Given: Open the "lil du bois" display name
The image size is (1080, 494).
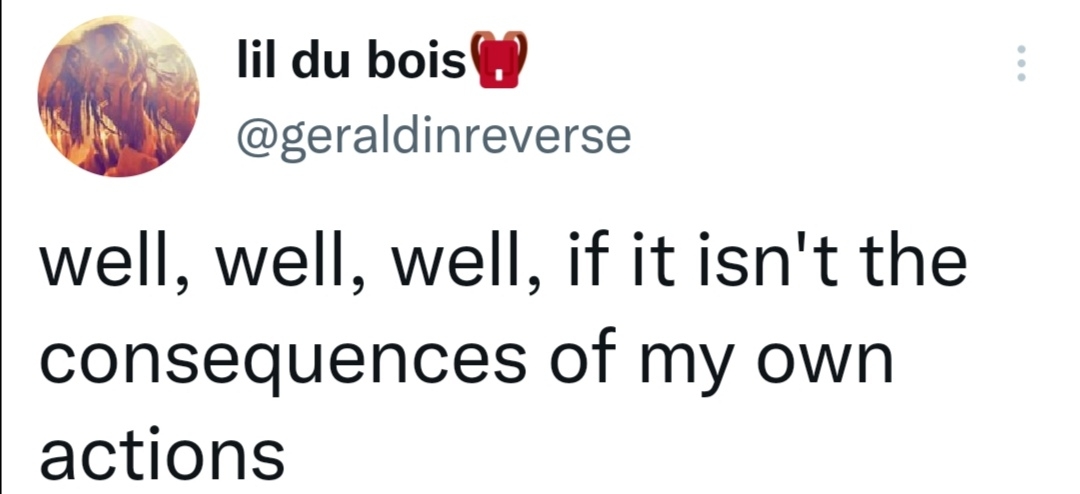Looking at the screenshot, I should point(351,62).
